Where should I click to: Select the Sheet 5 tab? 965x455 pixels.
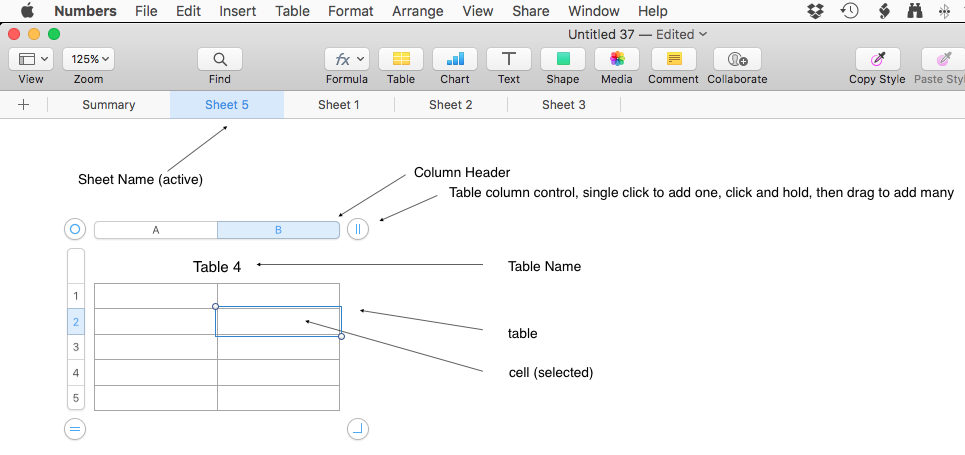[x=227, y=105]
